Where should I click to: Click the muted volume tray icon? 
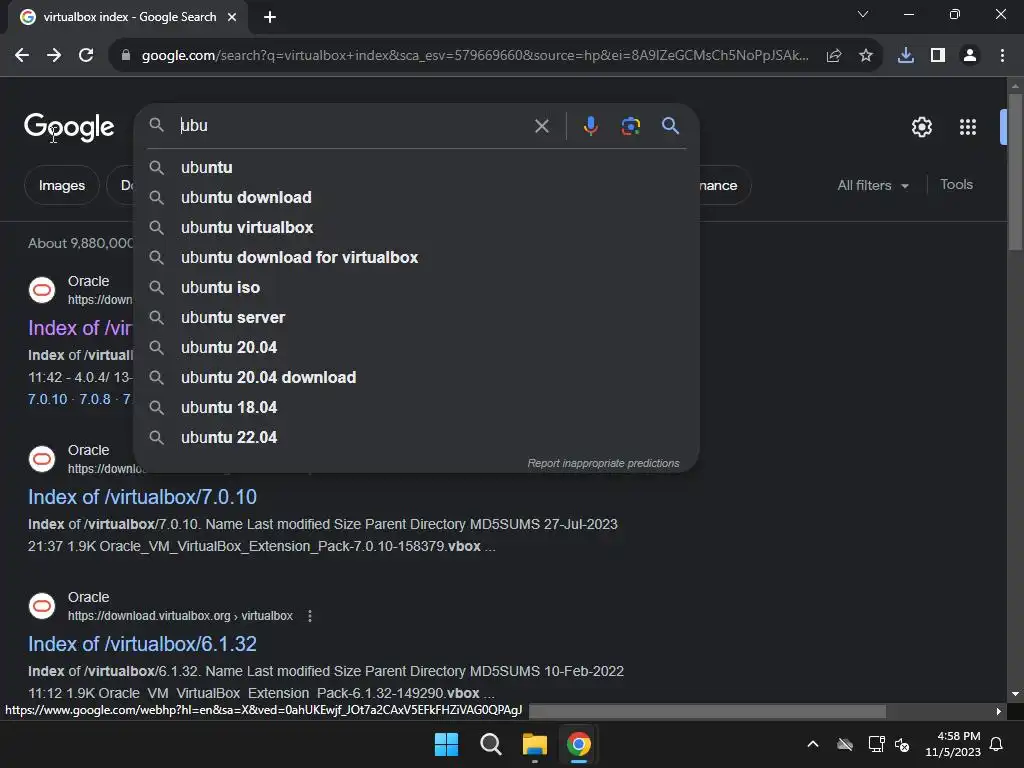tap(902, 744)
